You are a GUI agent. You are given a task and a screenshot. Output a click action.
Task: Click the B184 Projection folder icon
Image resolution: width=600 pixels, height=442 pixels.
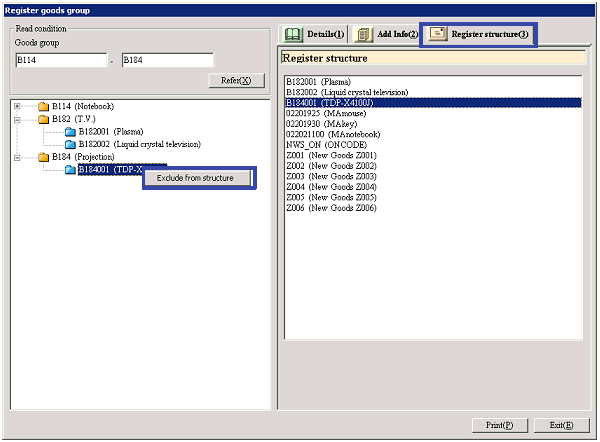point(43,157)
